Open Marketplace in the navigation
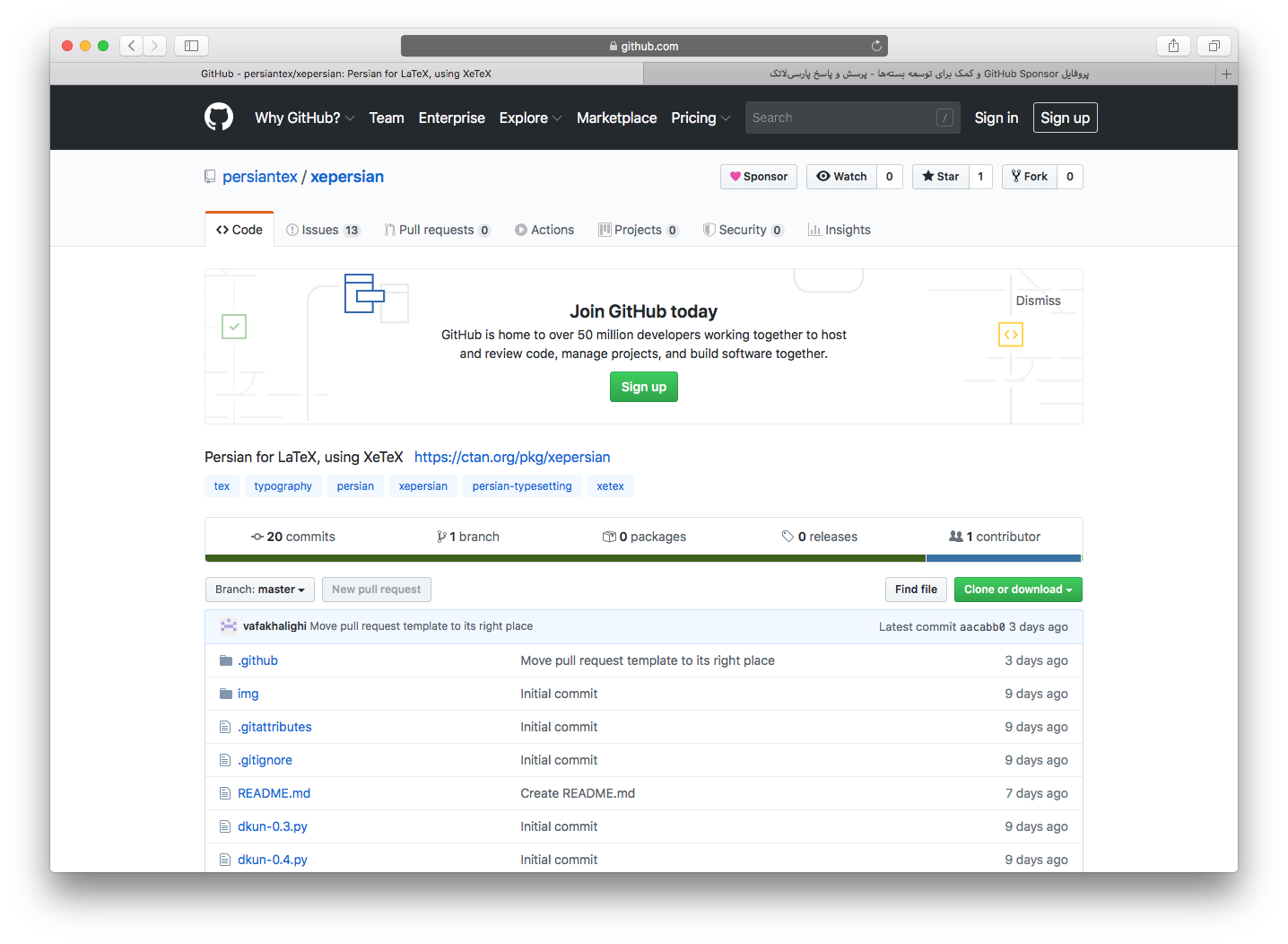Screen dimensions: 1288x944 (617, 118)
